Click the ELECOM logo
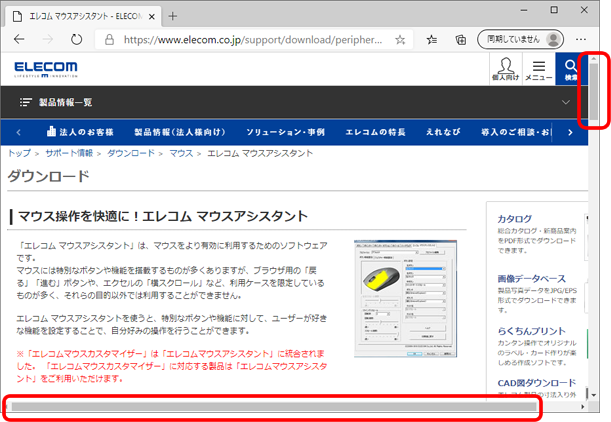 (46, 69)
